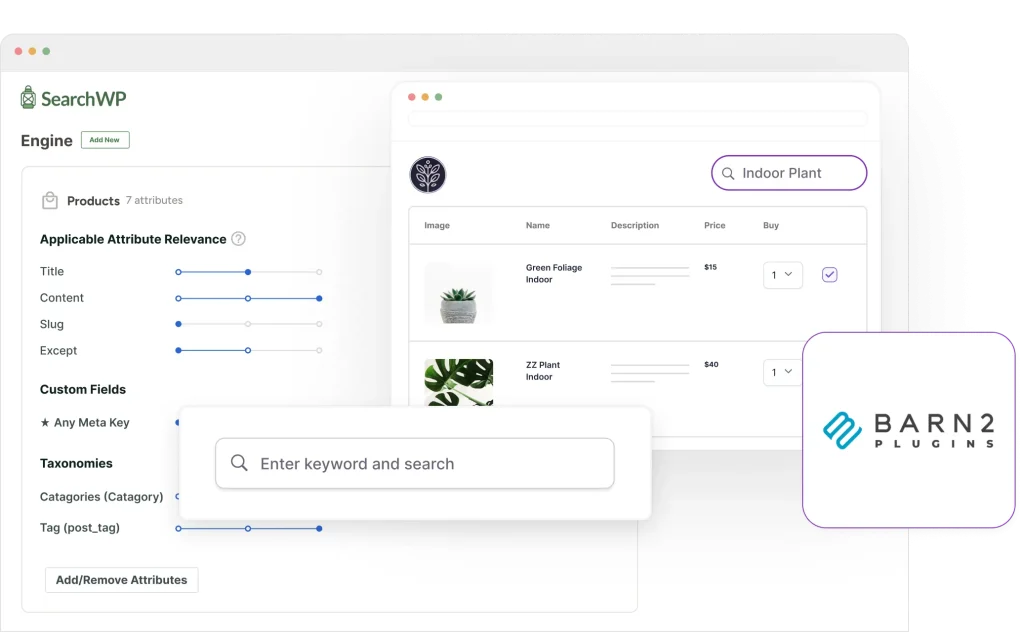Click the ZZ Plant Indoor product name
The width and height of the screenshot is (1024, 632).
pos(543,371)
